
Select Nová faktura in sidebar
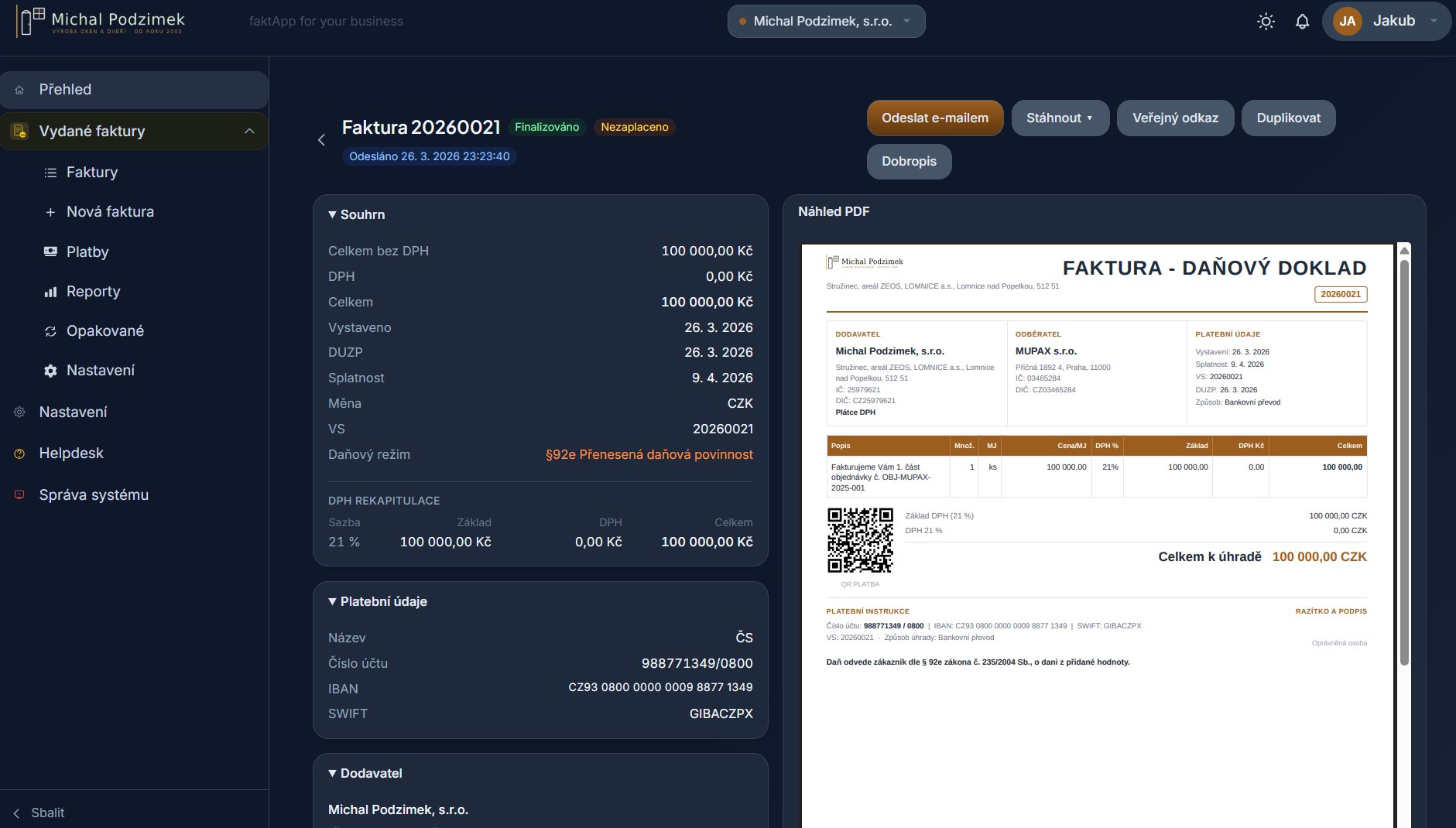click(x=110, y=211)
